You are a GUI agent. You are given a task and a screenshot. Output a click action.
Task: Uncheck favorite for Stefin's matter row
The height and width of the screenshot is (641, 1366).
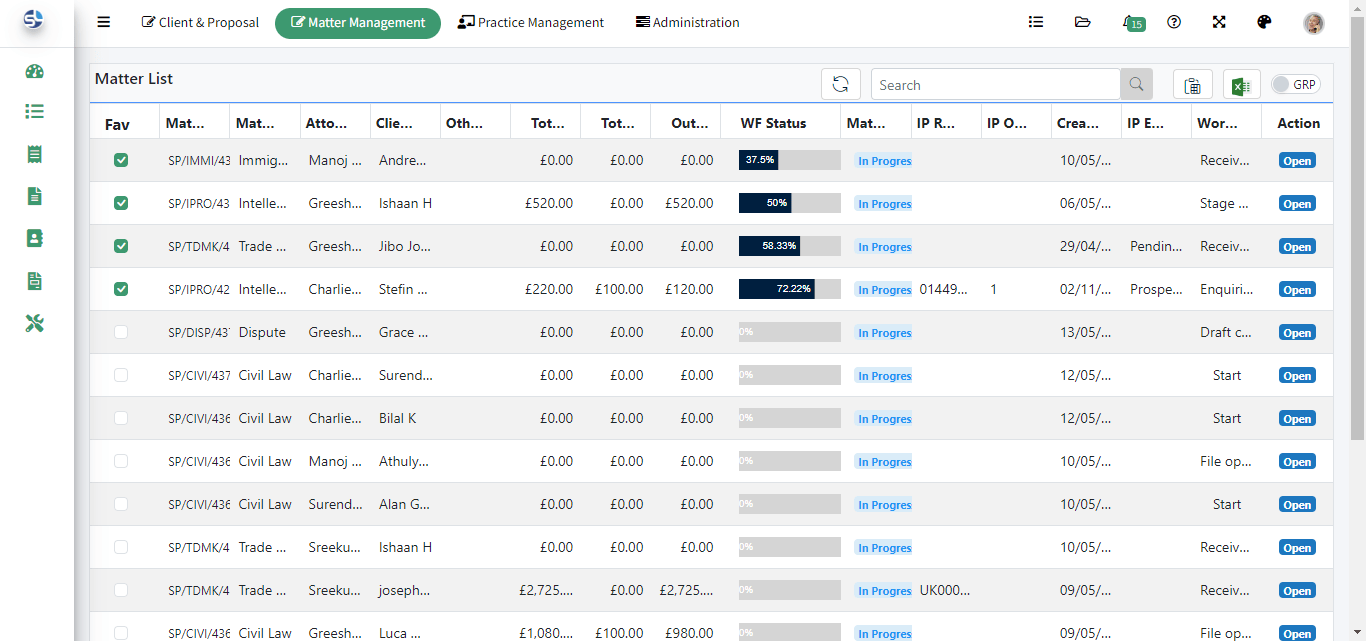click(121, 289)
